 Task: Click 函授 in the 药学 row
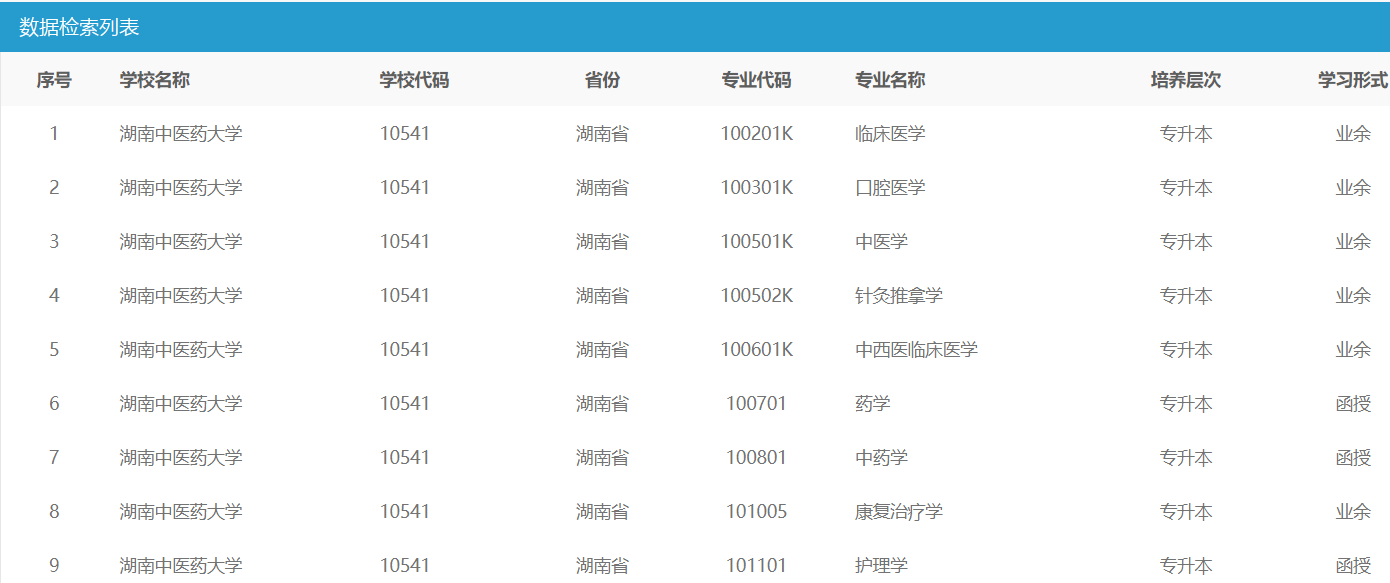pyautogui.click(x=1352, y=404)
